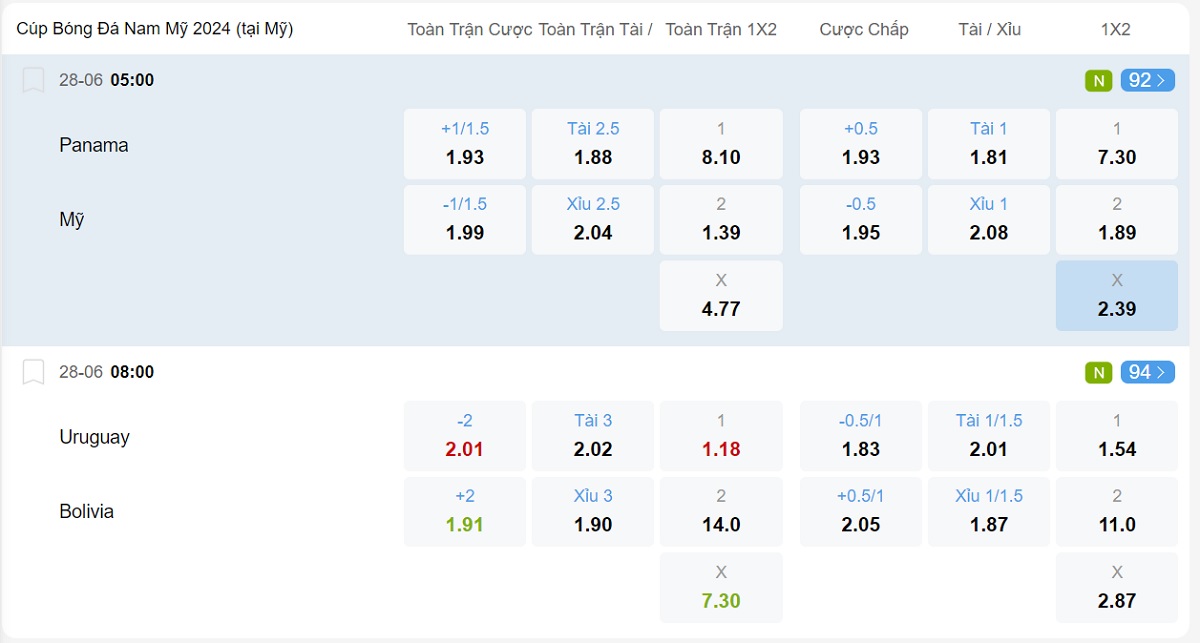Click Toàn Trận 1X2 column header
This screenshot has height=643, width=1200.
click(x=721, y=30)
